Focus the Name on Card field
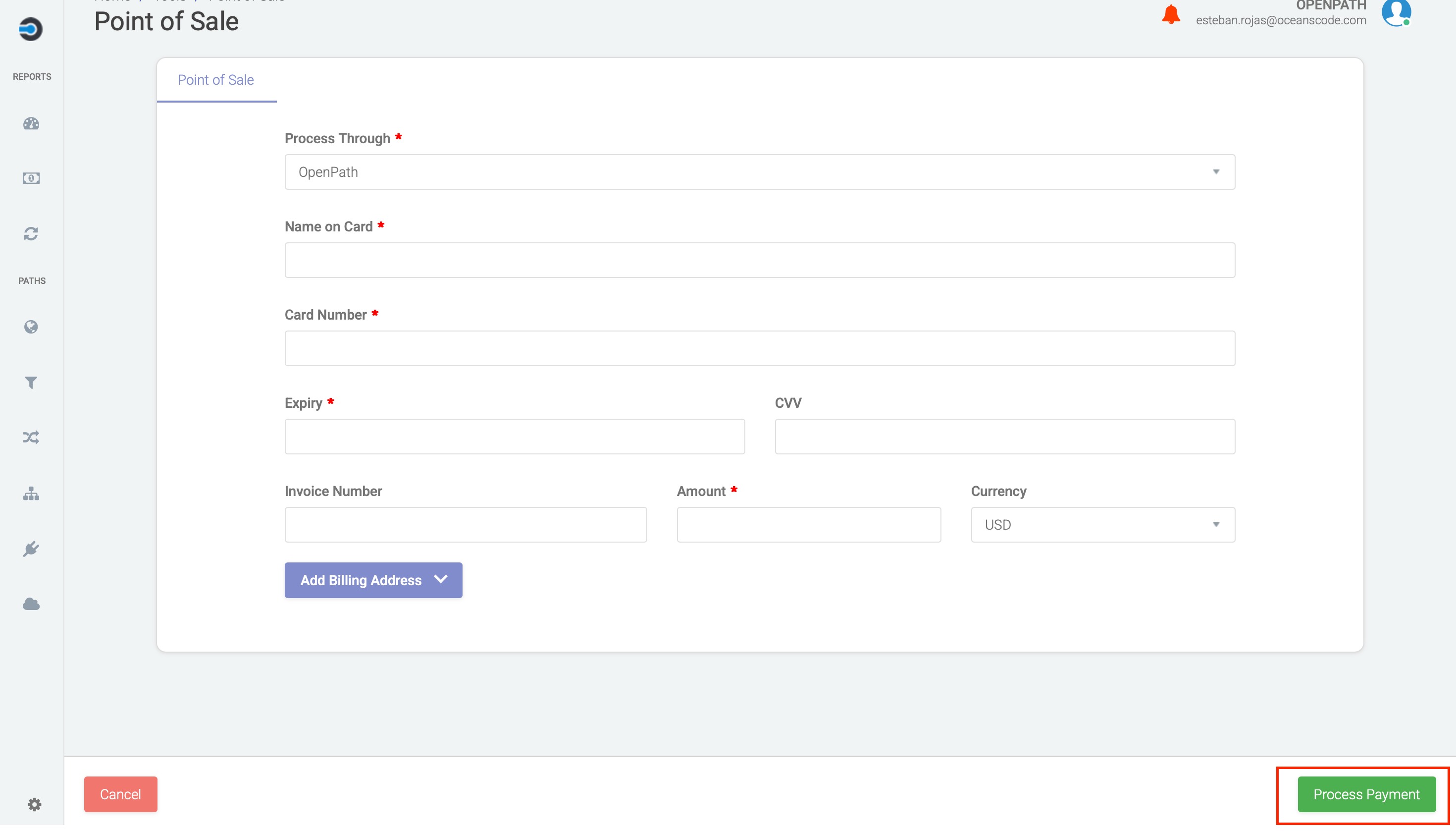Screen dimensions: 1456x831 coord(760,260)
